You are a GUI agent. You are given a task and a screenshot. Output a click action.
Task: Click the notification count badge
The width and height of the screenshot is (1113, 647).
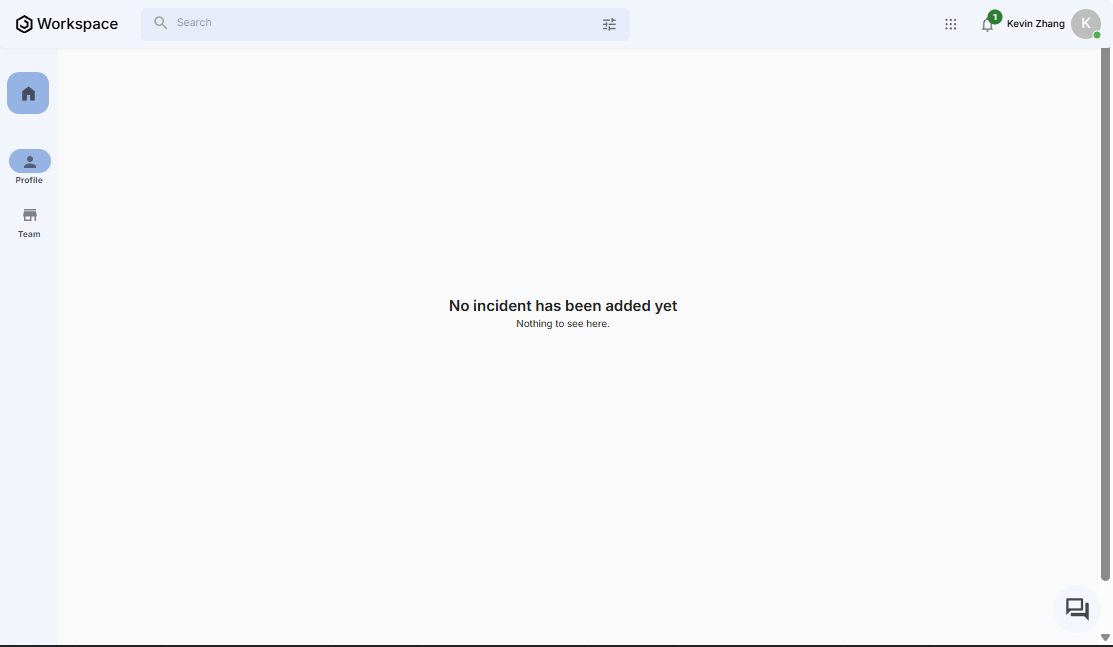coord(995,16)
